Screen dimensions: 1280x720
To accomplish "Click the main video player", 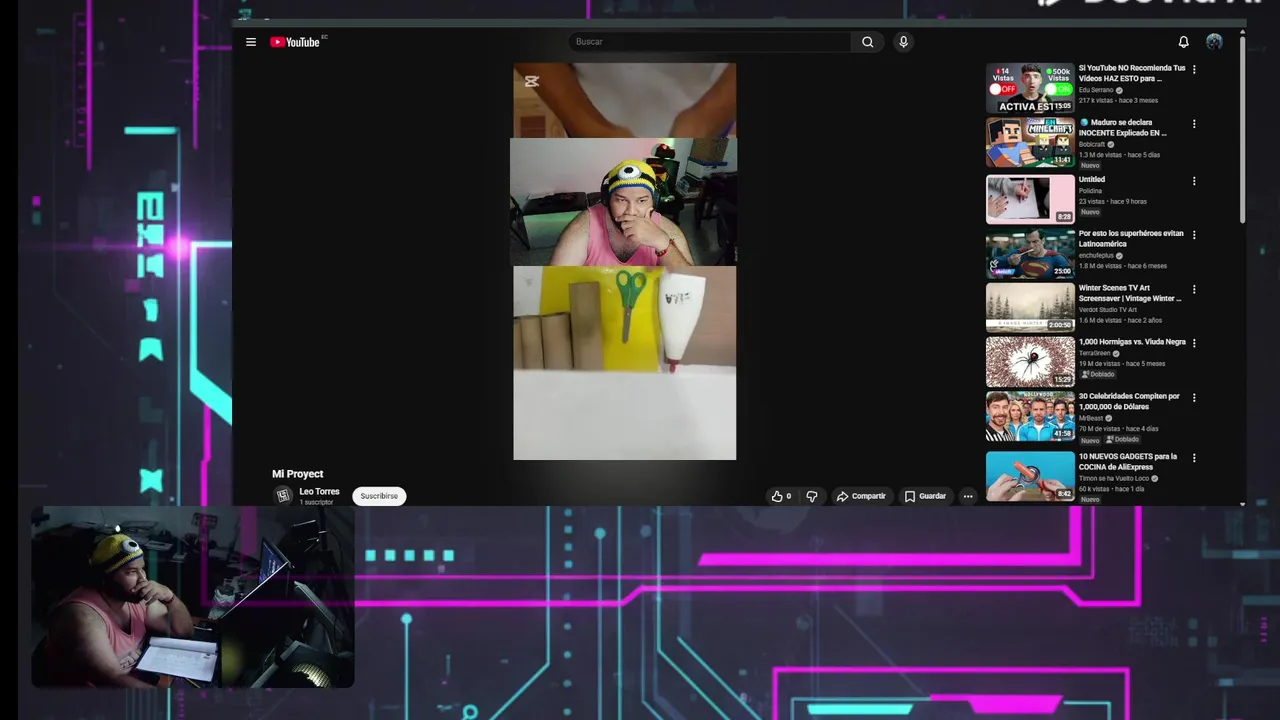I will [x=625, y=262].
